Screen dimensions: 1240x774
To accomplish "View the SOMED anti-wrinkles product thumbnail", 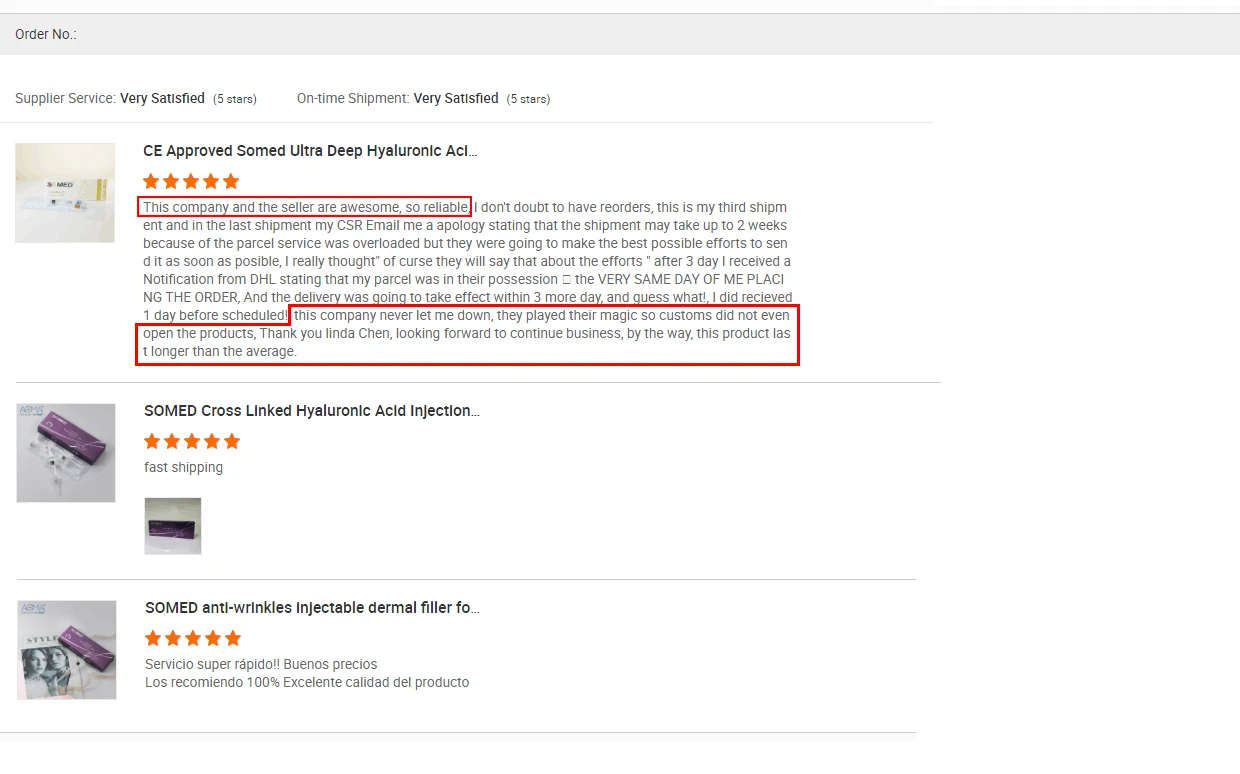I will click(x=67, y=650).
